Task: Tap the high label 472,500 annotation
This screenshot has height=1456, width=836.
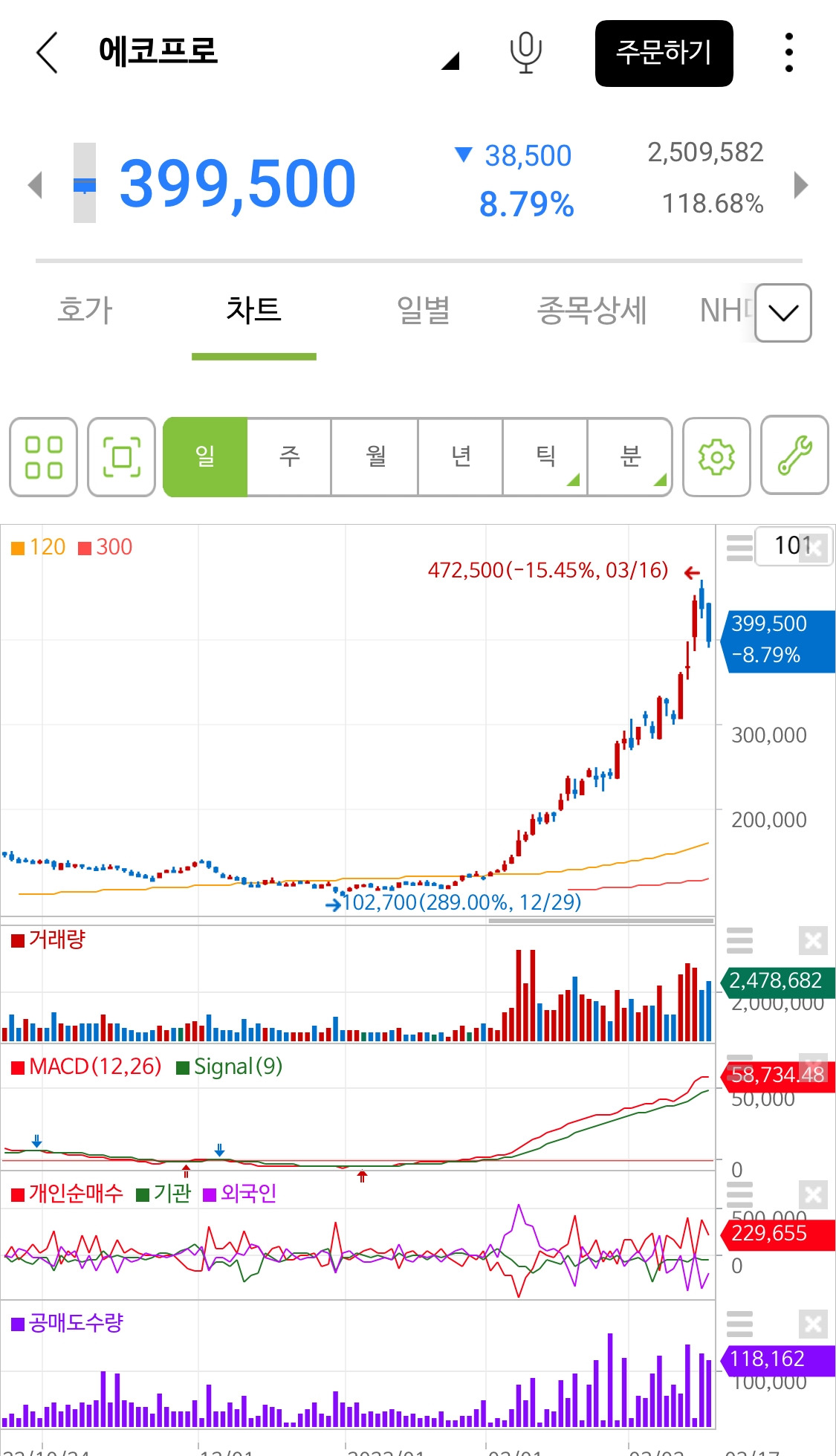Action: tap(548, 570)
